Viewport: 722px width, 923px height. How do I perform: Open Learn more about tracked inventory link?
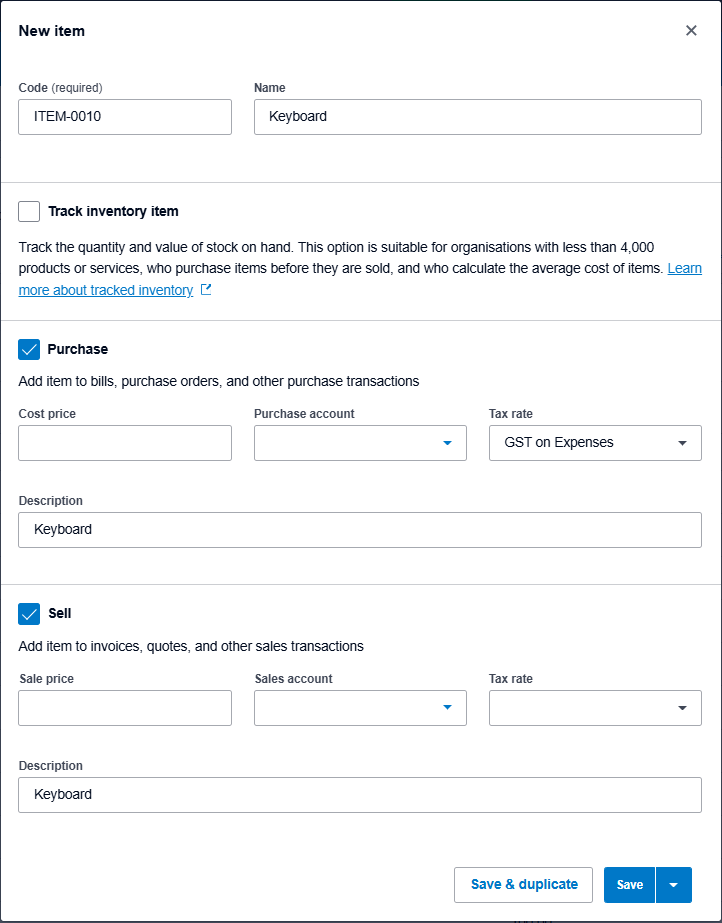click(360, 279)
